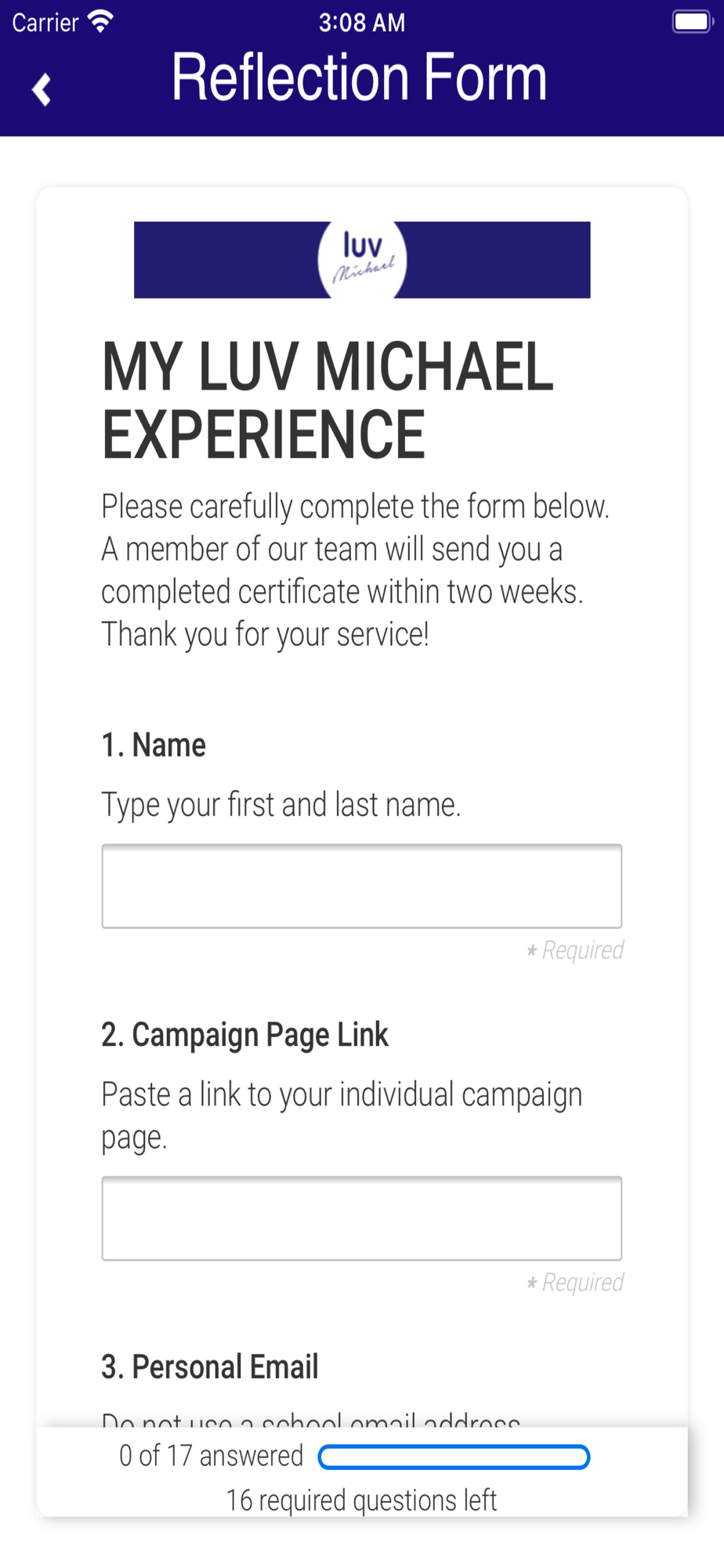724x1568 pixels.
Task: Tap the 'Paste a link' instruction text
Action: pyautogui.click(x=342, y=1116)
